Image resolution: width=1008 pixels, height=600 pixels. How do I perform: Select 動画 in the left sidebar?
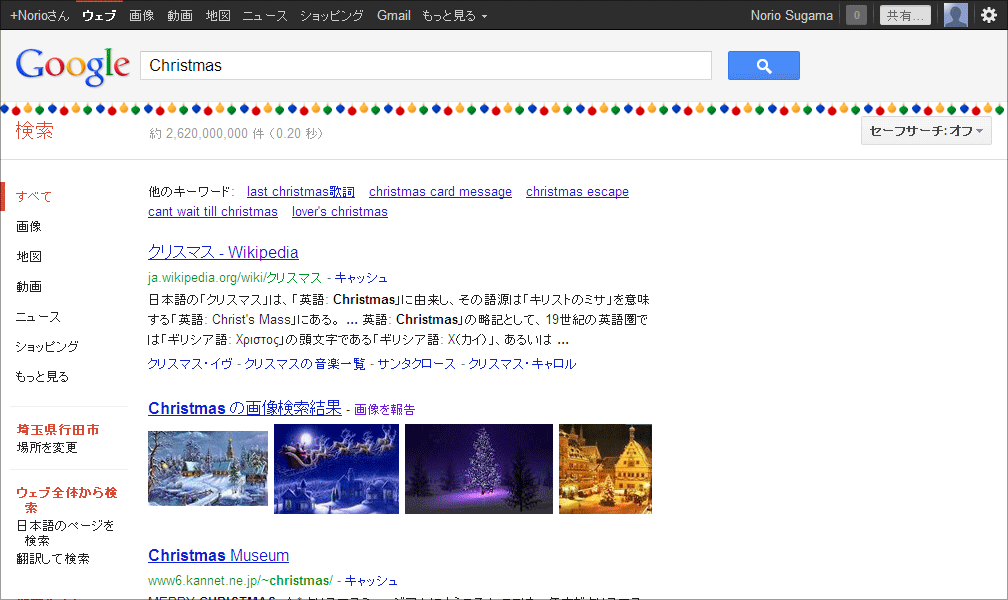point(29,287)
